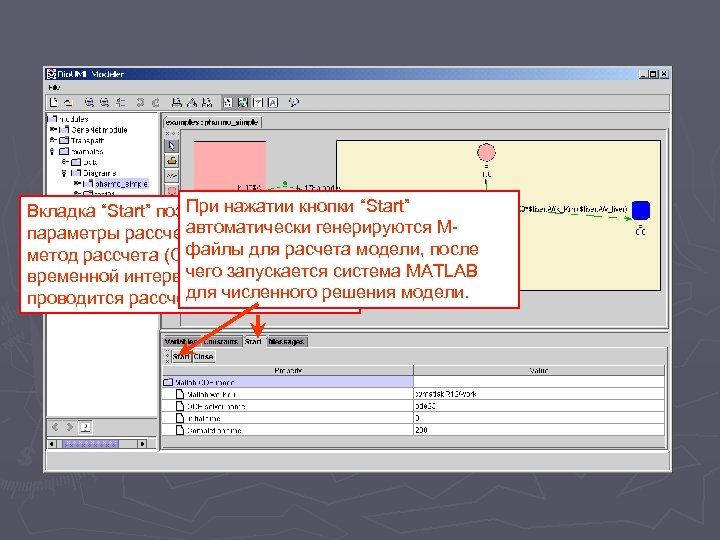Minimize the BioUML Modeler window
720x540 pixels.
[x=643, y=74]
